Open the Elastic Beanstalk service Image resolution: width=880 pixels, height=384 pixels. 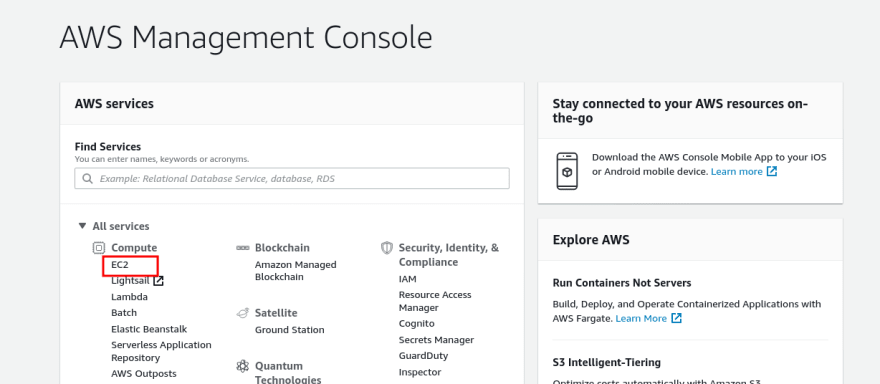[x=149, y=329]
